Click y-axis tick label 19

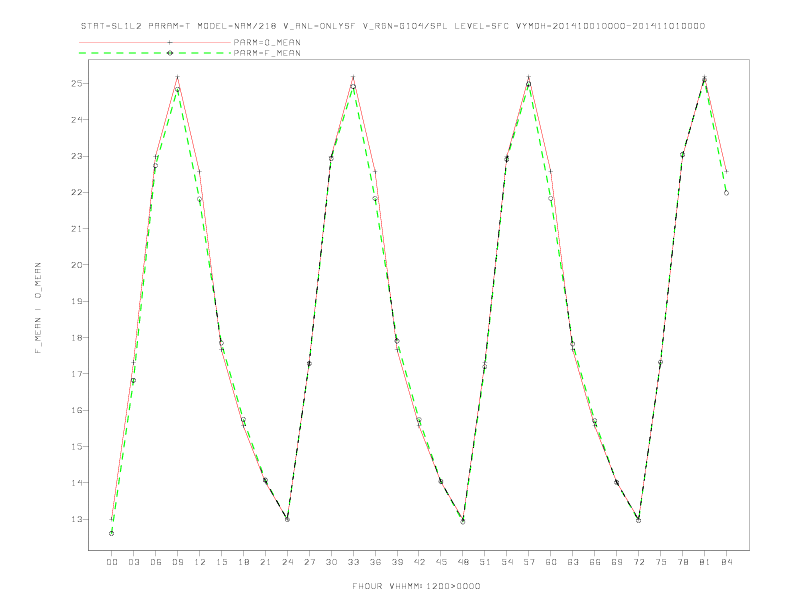coord(76,301)
